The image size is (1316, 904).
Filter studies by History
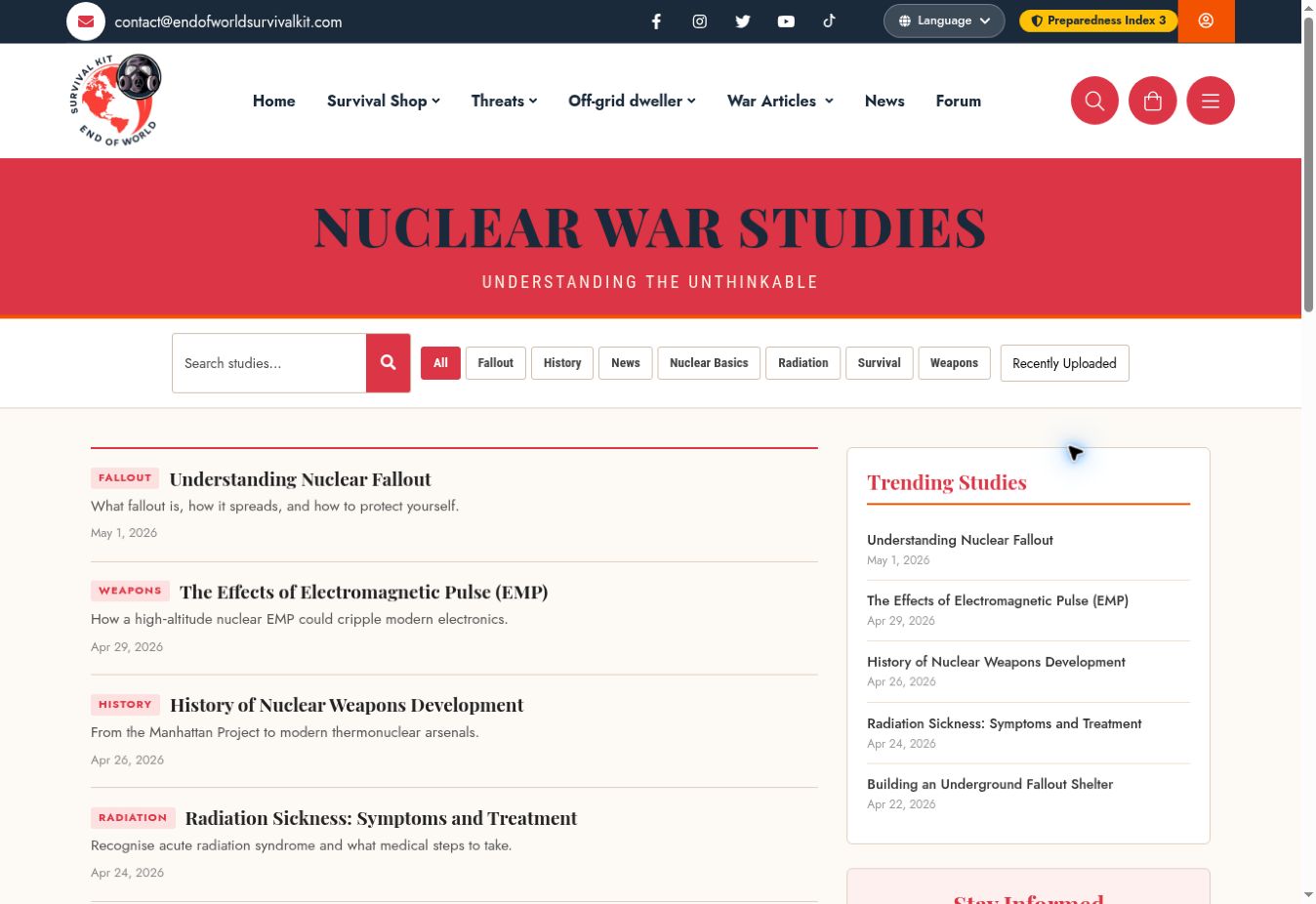point(562,363)
